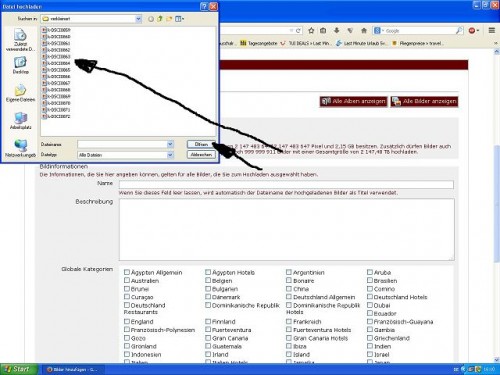Click into the Beschreibung text area

click(287, 229)
